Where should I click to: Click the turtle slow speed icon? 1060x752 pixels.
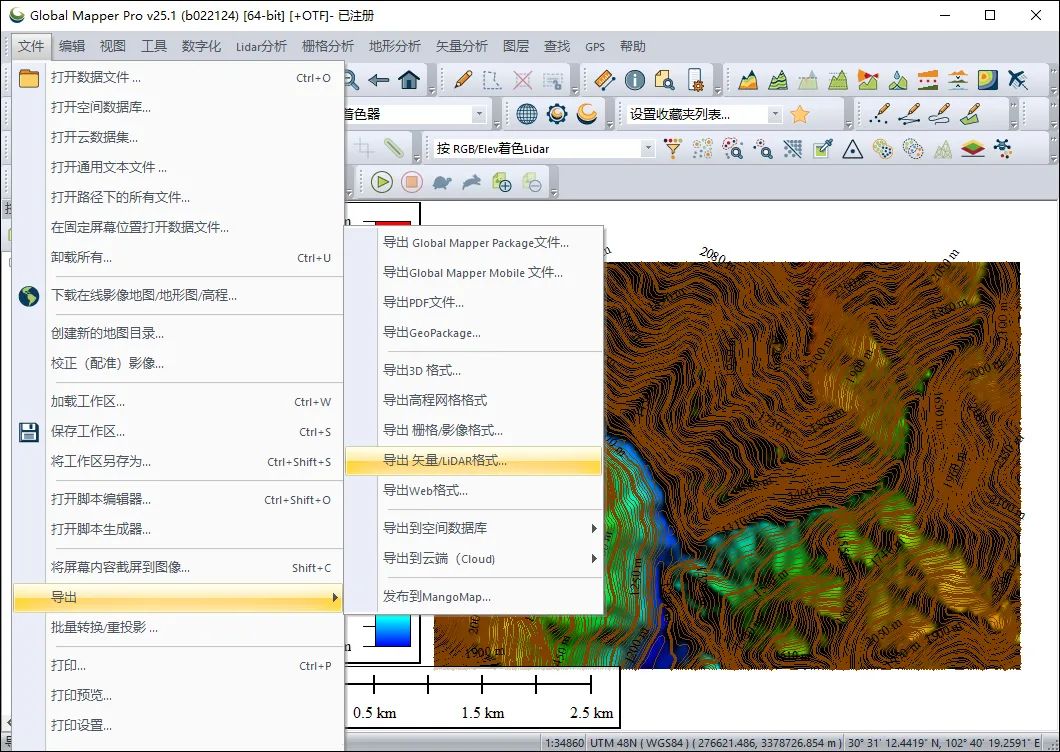coord(442,182)
